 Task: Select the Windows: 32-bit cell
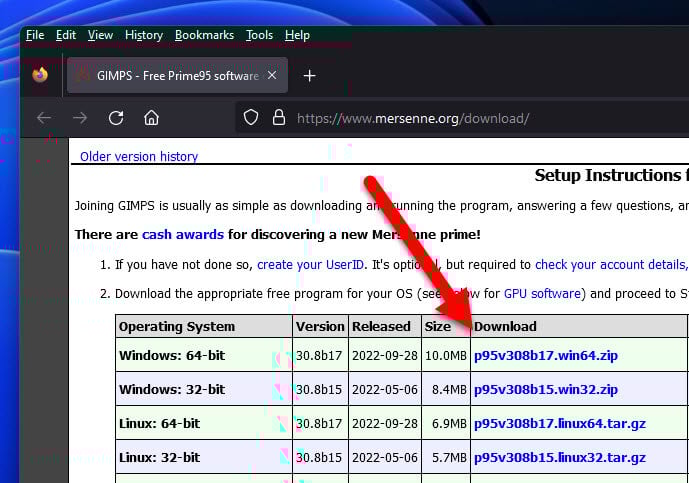click(204, 389)
